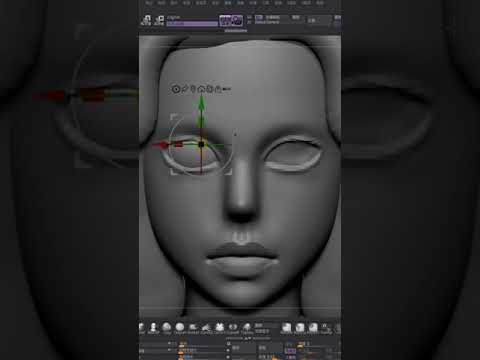
Task: Click the gizmo Reset Mesh Orientation icon
Action: [x=209, y=89]
